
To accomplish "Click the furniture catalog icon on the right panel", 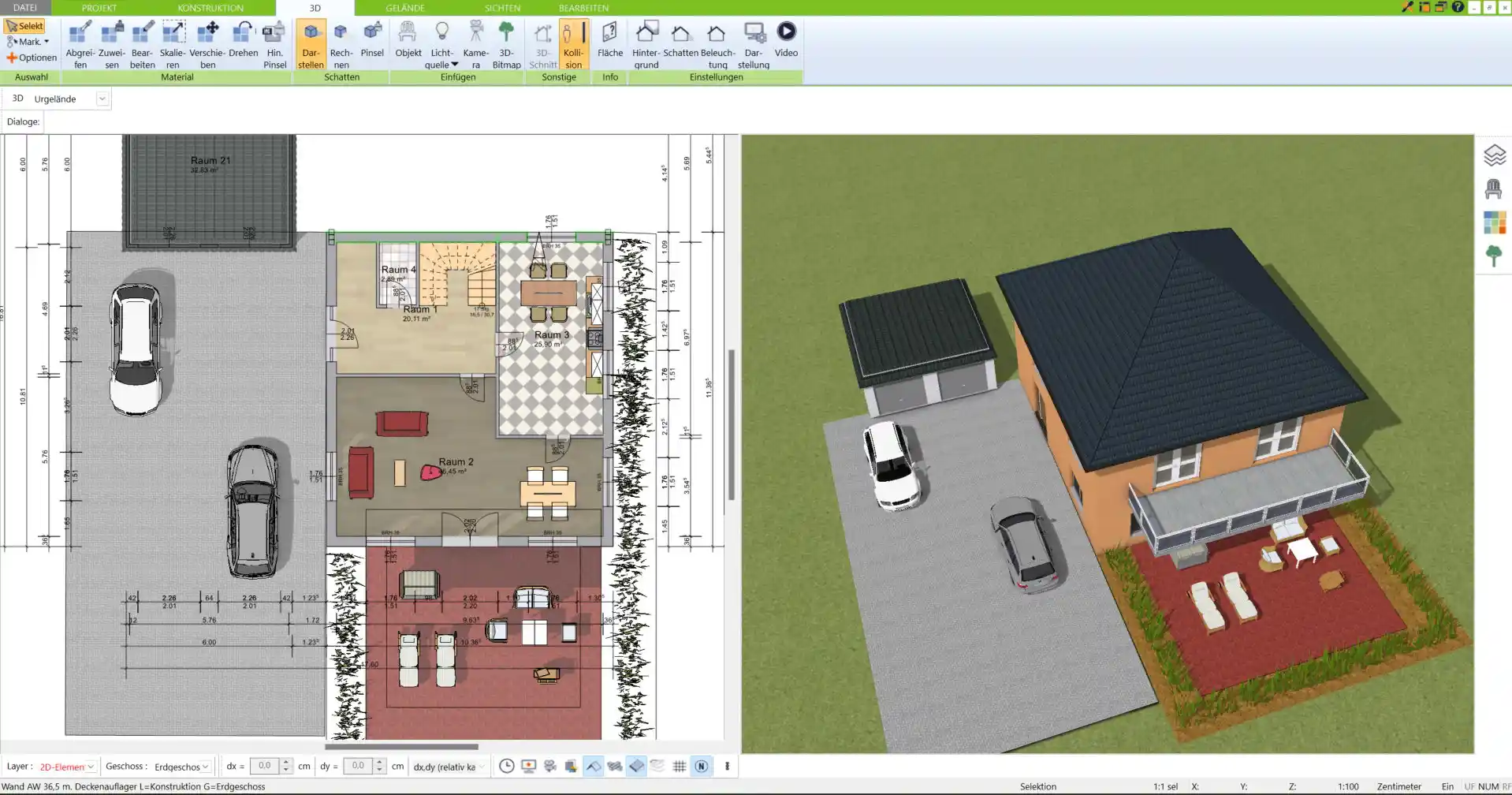I will (x=1495, y=189).
